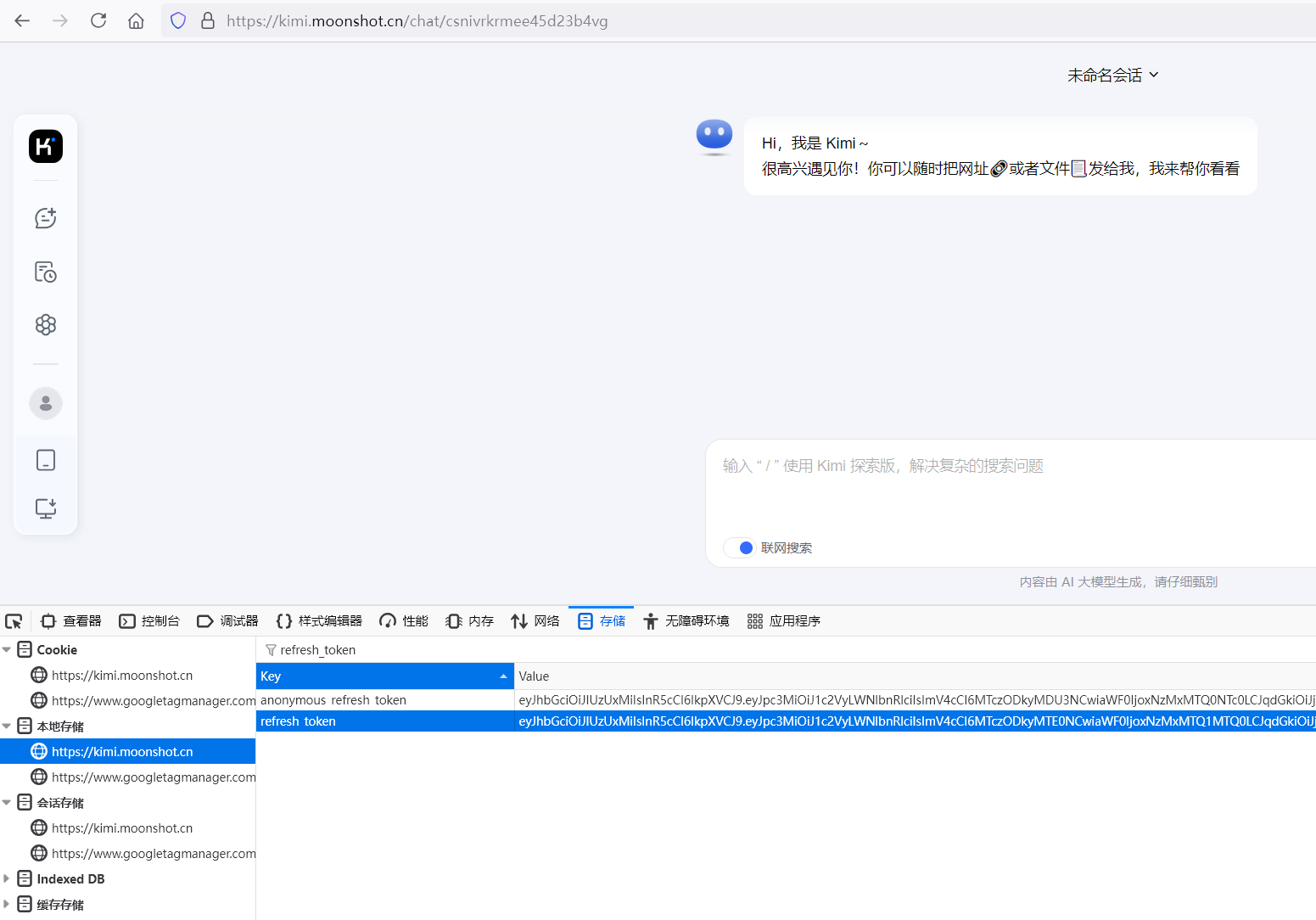This screenshot has height=920, width=1316.
Task: Open chat history icon in sidebar
Action: 46,272
